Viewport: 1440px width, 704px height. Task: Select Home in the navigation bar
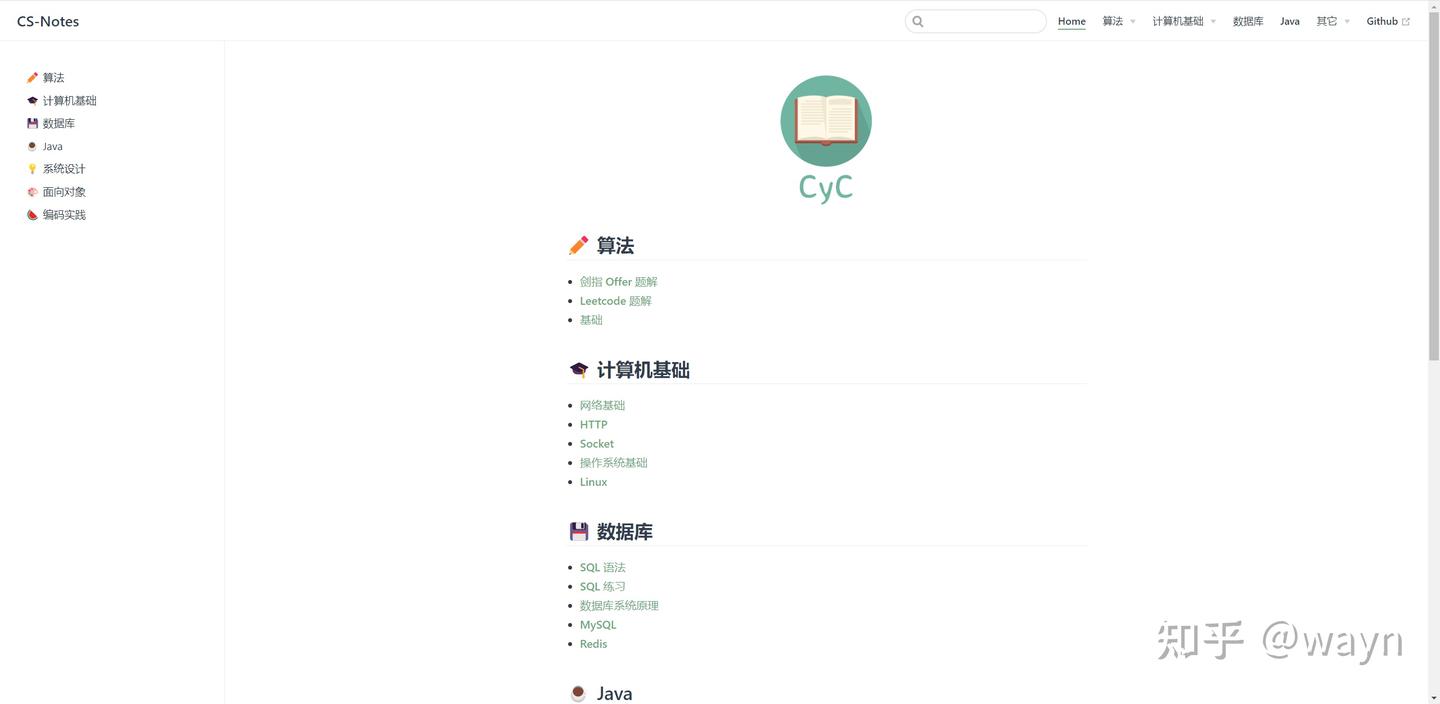tap(1071, 21)
